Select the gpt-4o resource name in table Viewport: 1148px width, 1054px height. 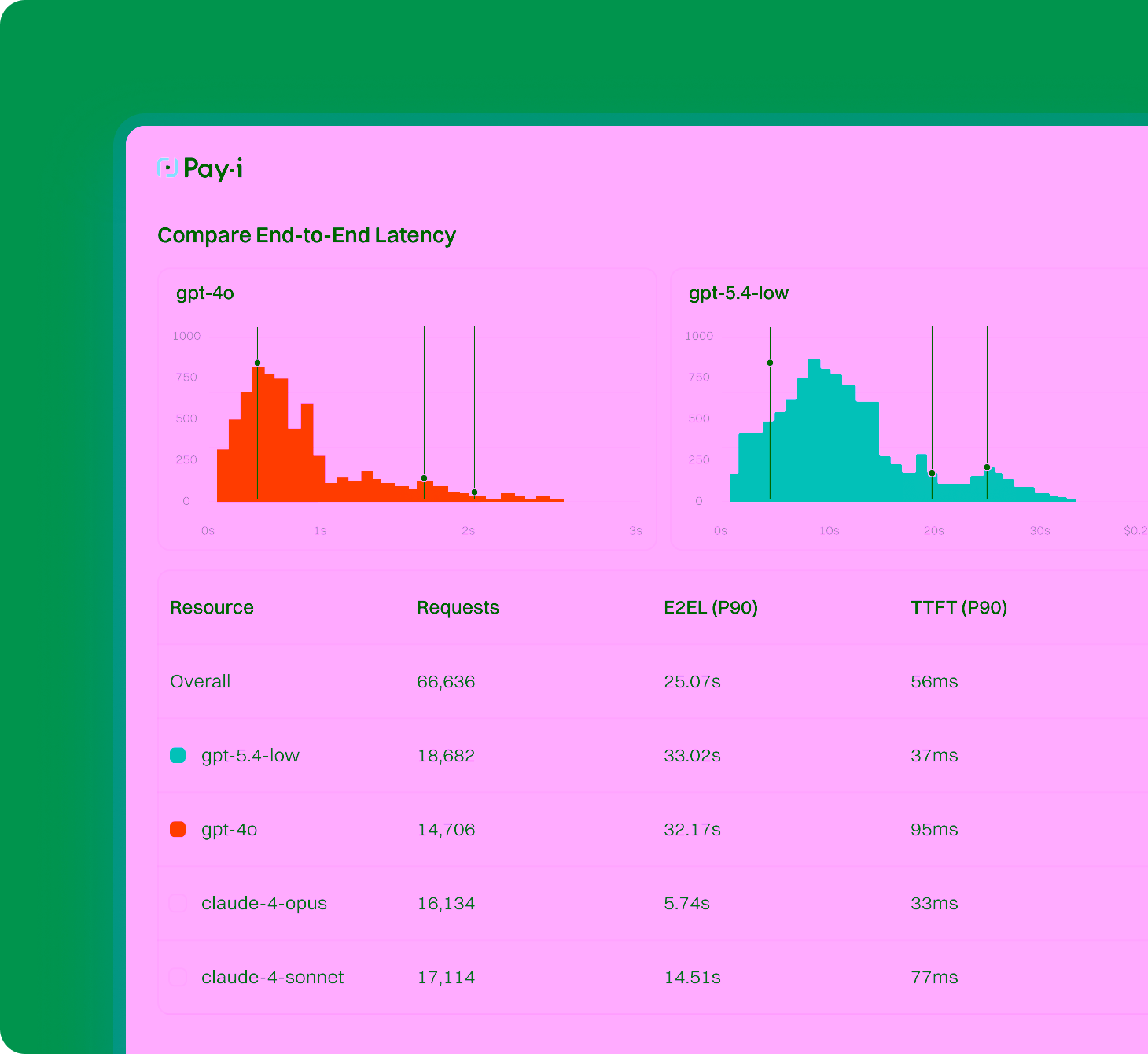[x=229, y=830]
